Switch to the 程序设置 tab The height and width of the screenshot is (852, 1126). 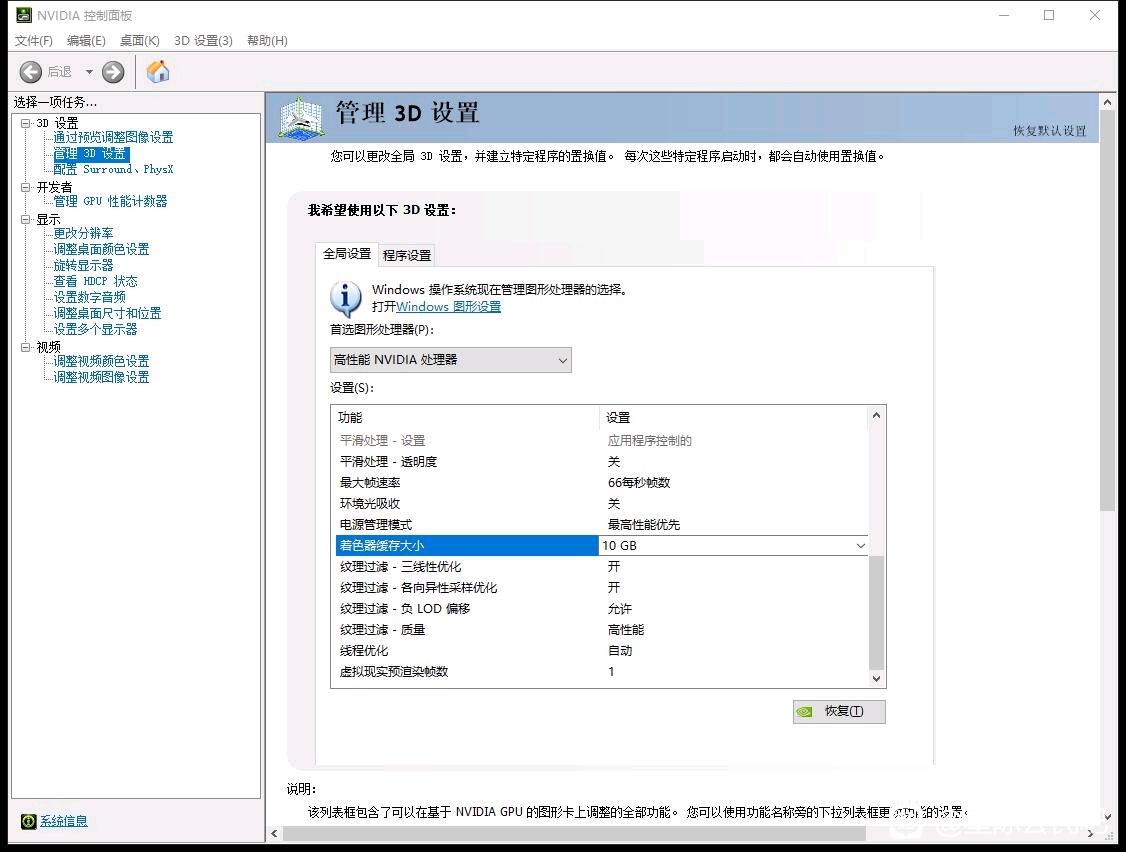pos(406,255)
